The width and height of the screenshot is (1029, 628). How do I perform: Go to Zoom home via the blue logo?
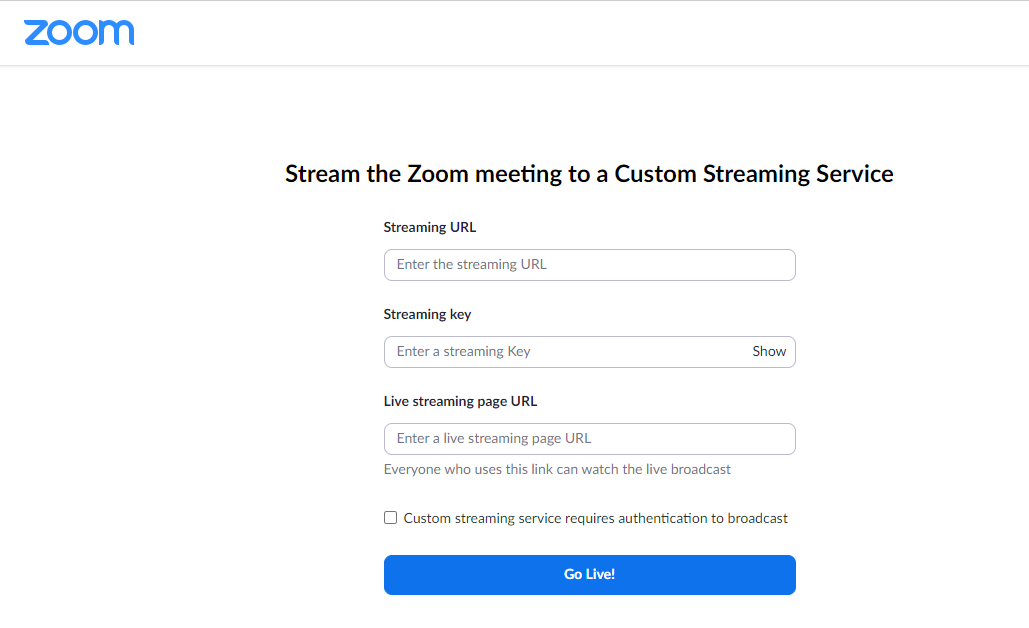click(79, 32)
